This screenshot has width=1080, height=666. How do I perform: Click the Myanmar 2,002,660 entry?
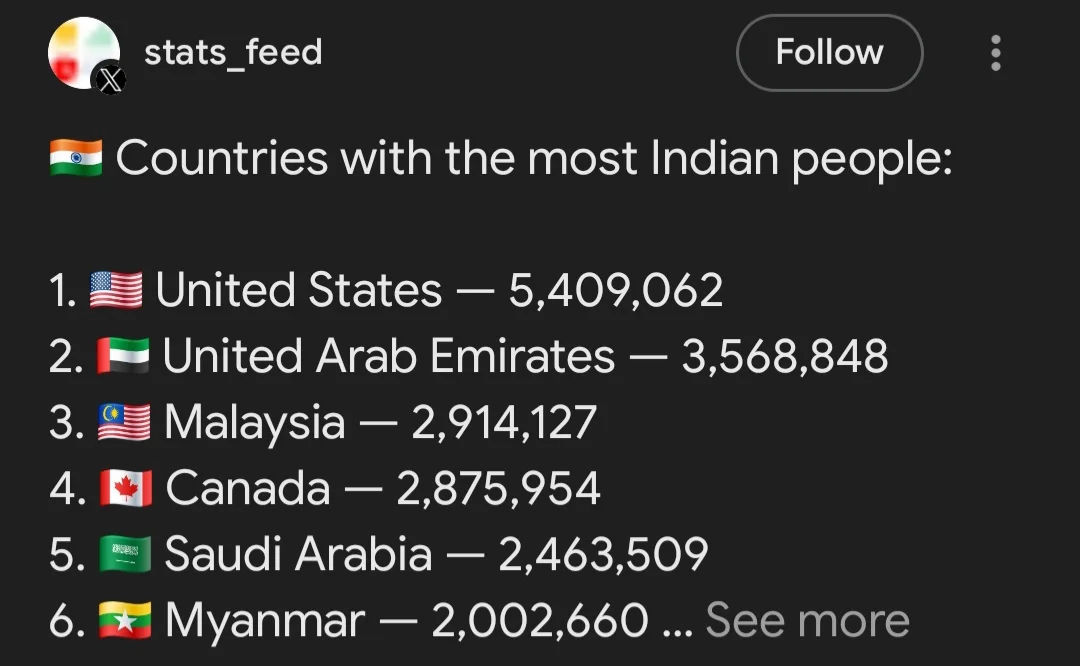click(x=406, y=621)
